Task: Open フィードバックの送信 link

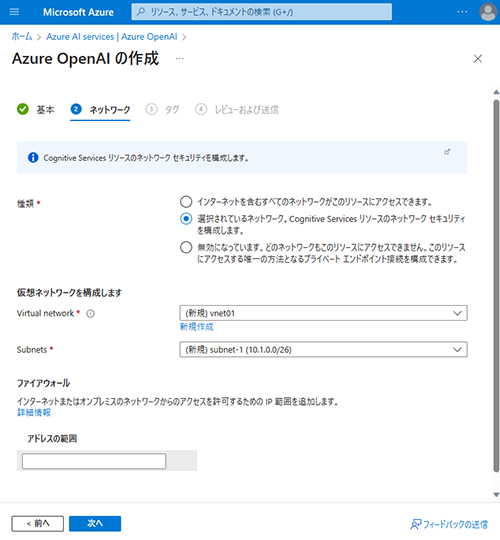Action: (x=455, y=525)
